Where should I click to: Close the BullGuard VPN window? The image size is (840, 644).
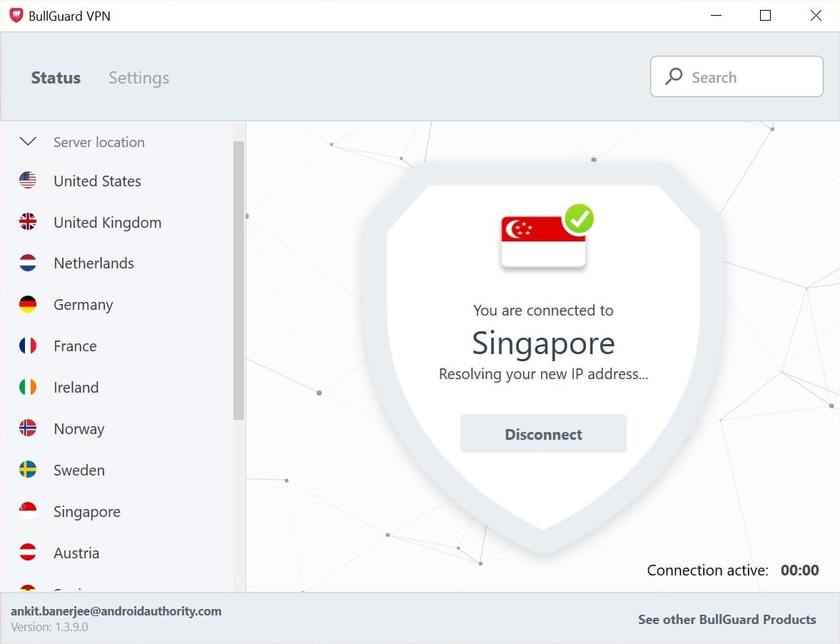[x=816, y=16]
